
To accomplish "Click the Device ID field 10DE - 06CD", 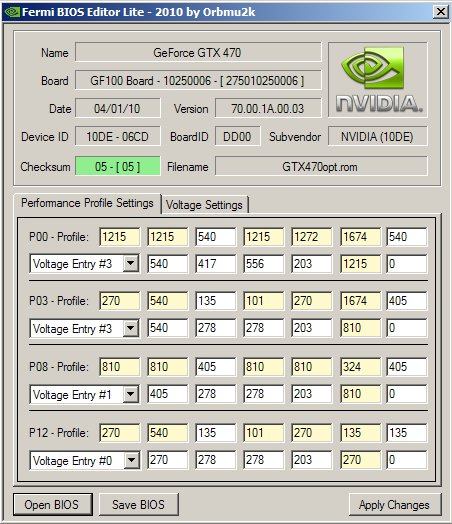I will point(118,136).
